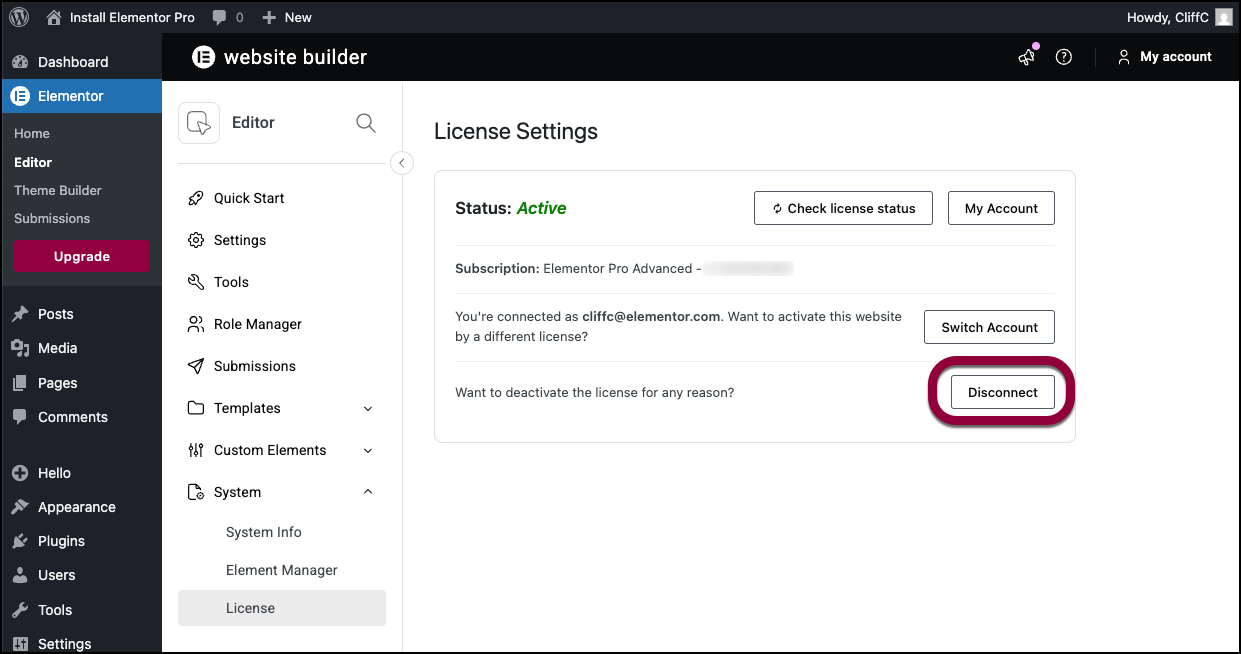Collapse the System section
The height and width of the screenshot is (654, 1241).
pyautogui.click(x=368, y=492)
